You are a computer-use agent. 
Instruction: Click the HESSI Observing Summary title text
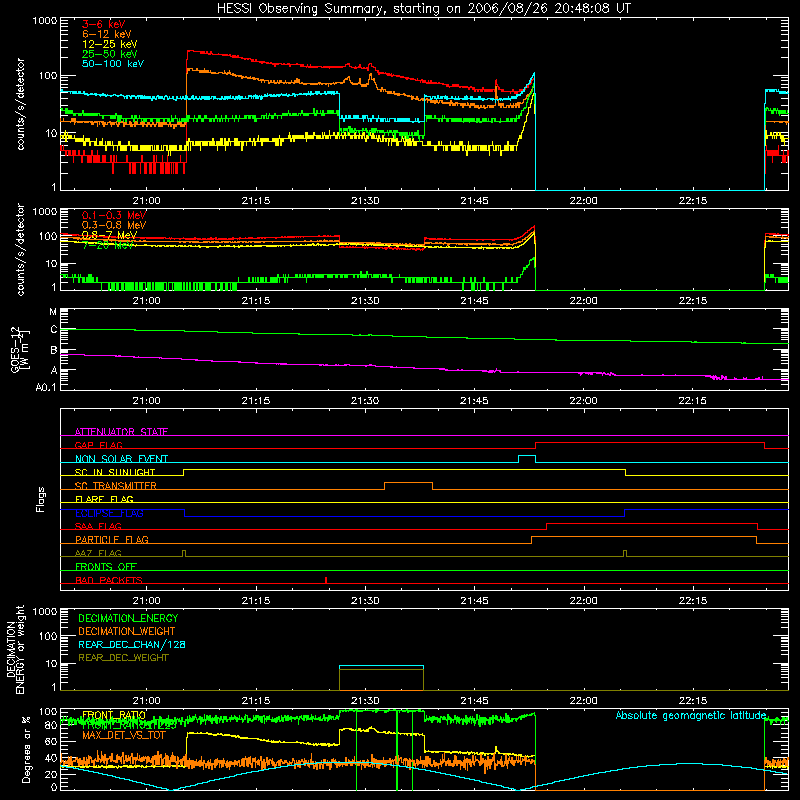pos(423,8)
